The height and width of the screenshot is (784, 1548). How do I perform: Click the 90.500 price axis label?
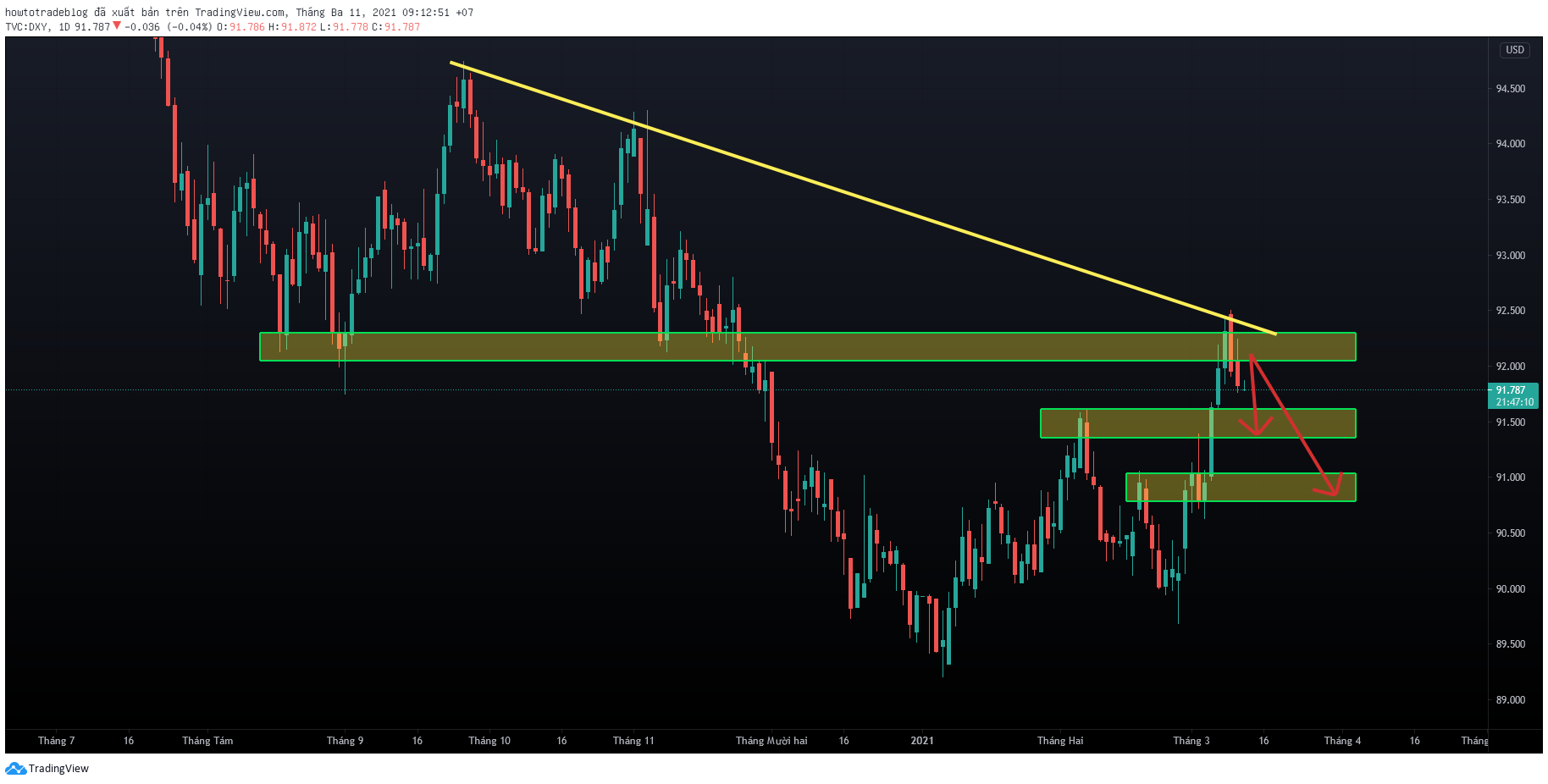pyautogui.click(x=1510, y=533)
